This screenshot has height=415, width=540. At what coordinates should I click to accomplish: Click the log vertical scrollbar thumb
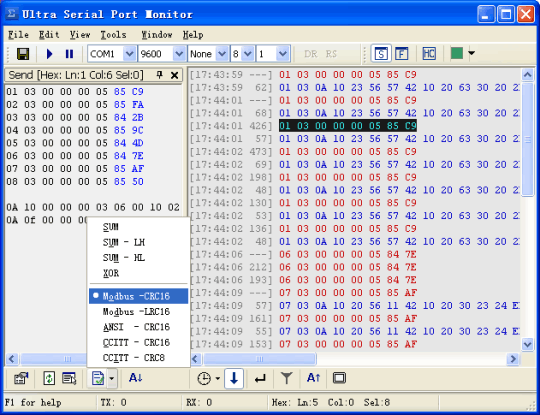click(528, 139)
